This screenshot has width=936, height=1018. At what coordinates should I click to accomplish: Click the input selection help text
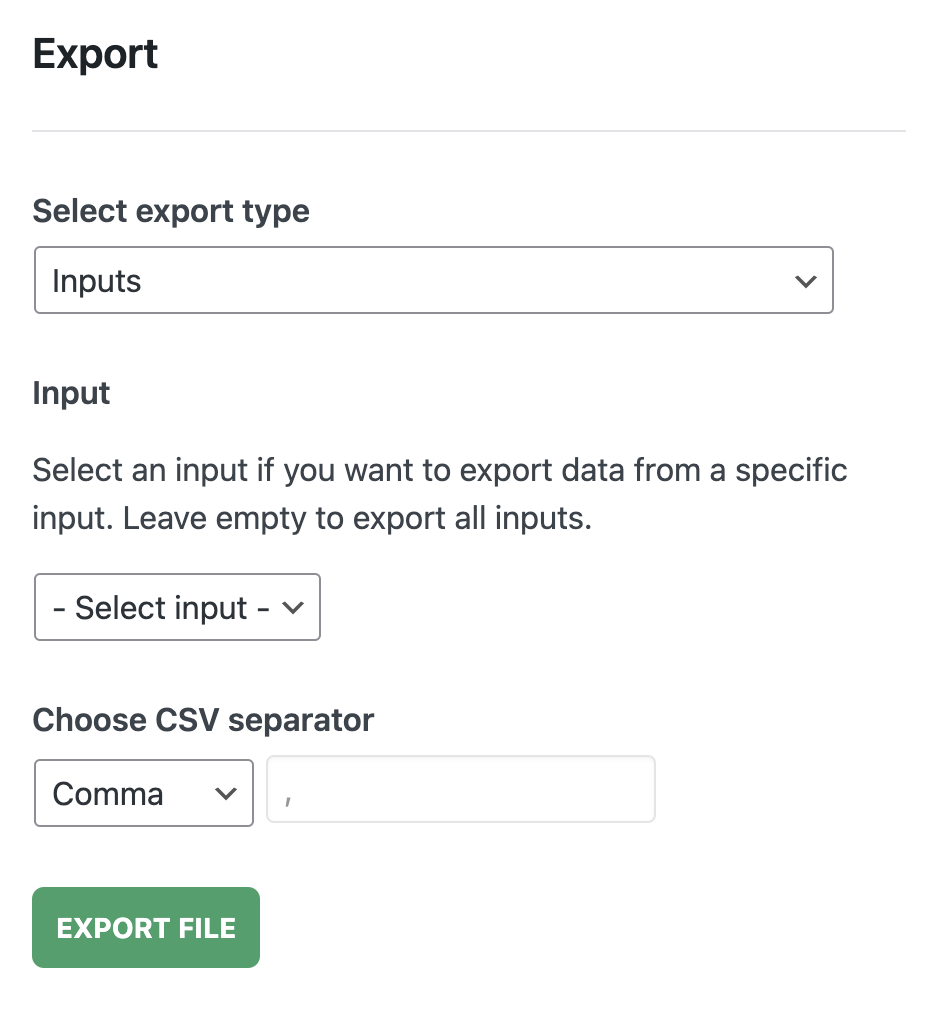tap(440, 494)
